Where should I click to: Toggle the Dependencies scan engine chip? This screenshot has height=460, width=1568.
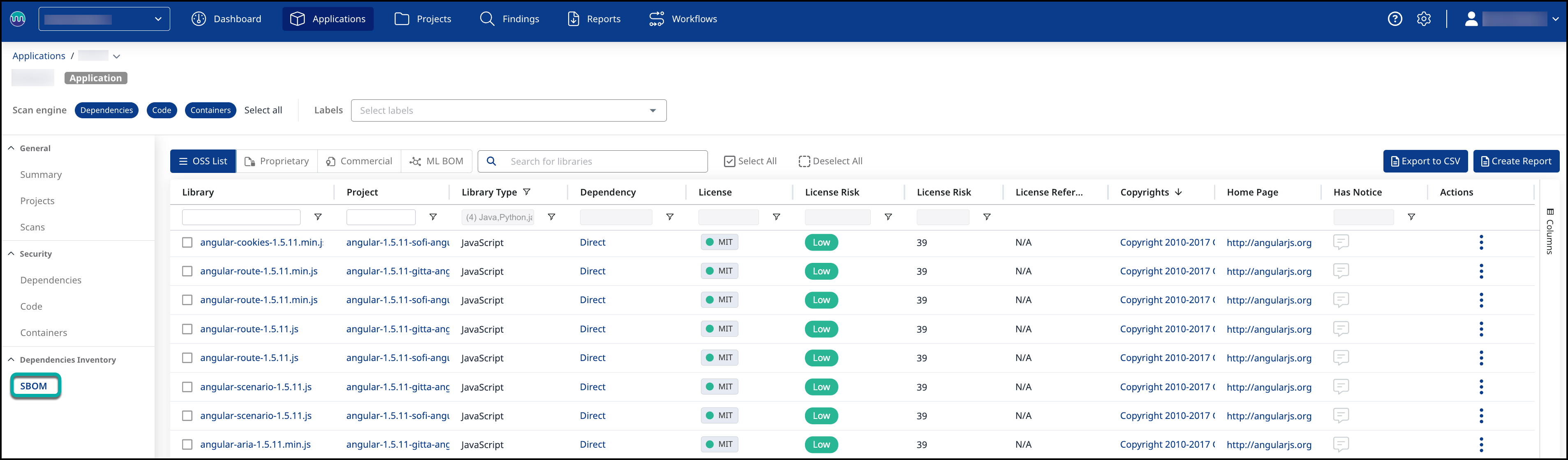click(106, 110)
